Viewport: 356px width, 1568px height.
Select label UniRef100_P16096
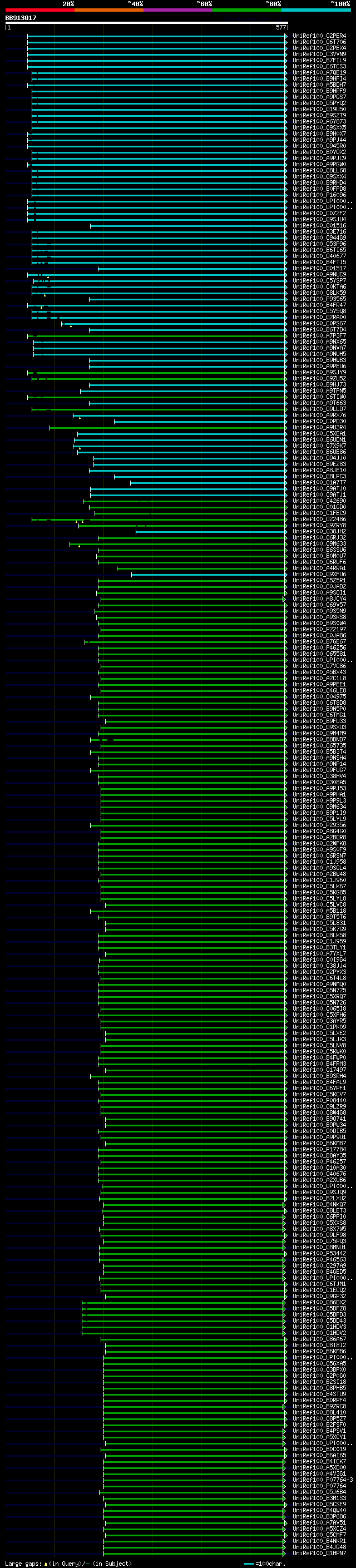click(x=319, y=195)
